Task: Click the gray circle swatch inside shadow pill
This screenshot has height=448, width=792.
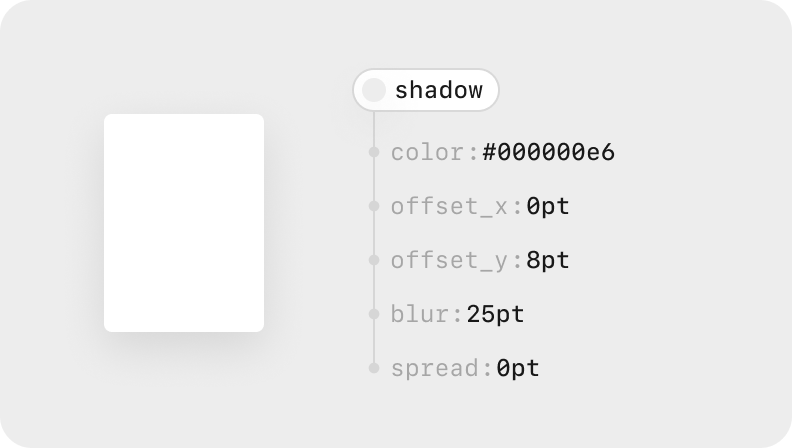Action: [x=374, y=90]
